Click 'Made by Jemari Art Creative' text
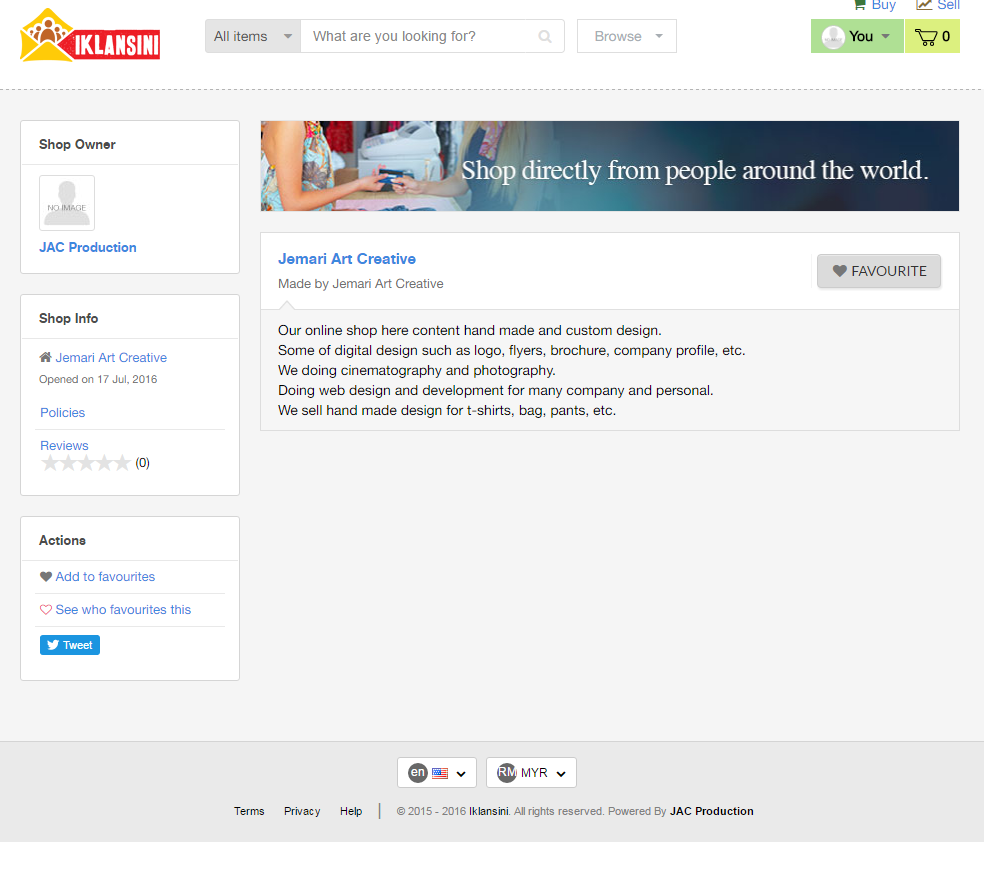The image size is (984, 887). [361, 284]
